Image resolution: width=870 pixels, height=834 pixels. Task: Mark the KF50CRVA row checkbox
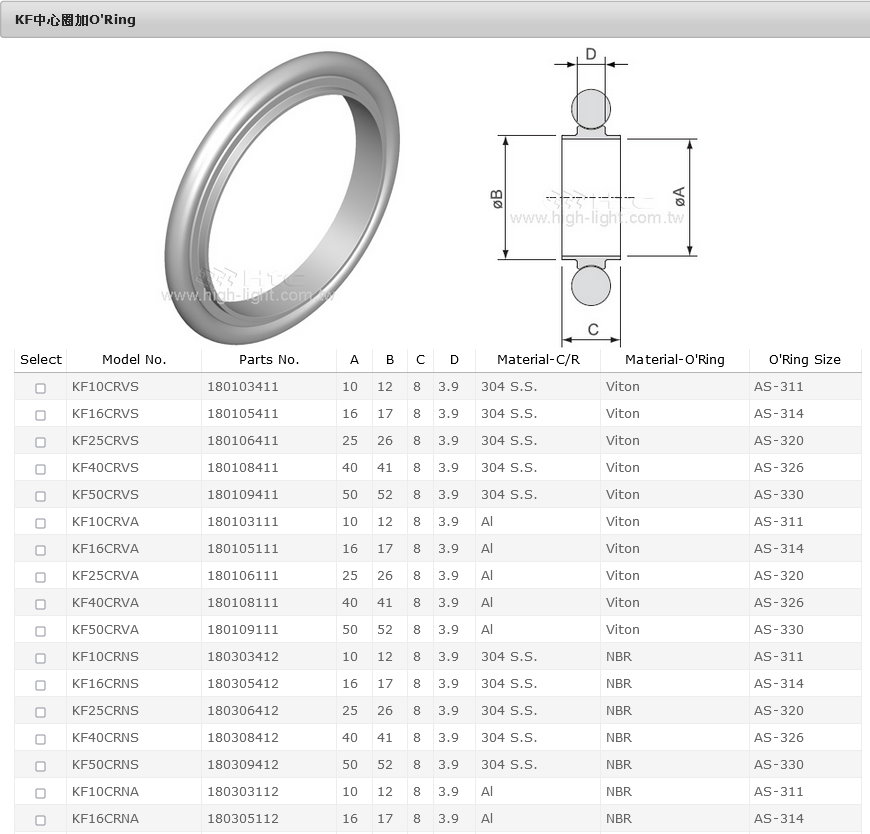(40, 631)
